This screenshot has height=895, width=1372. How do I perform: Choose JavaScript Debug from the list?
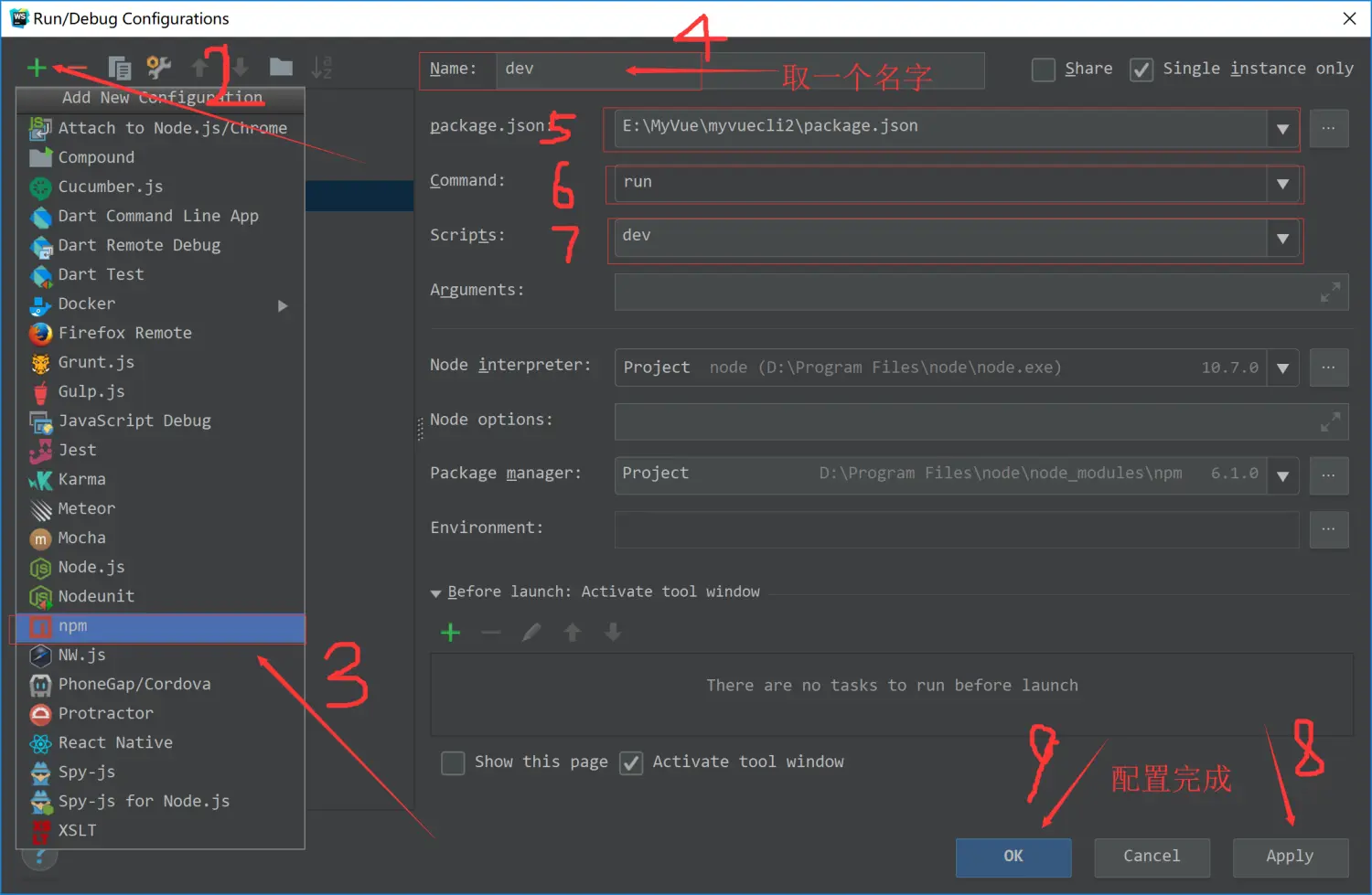click(161, 421)
